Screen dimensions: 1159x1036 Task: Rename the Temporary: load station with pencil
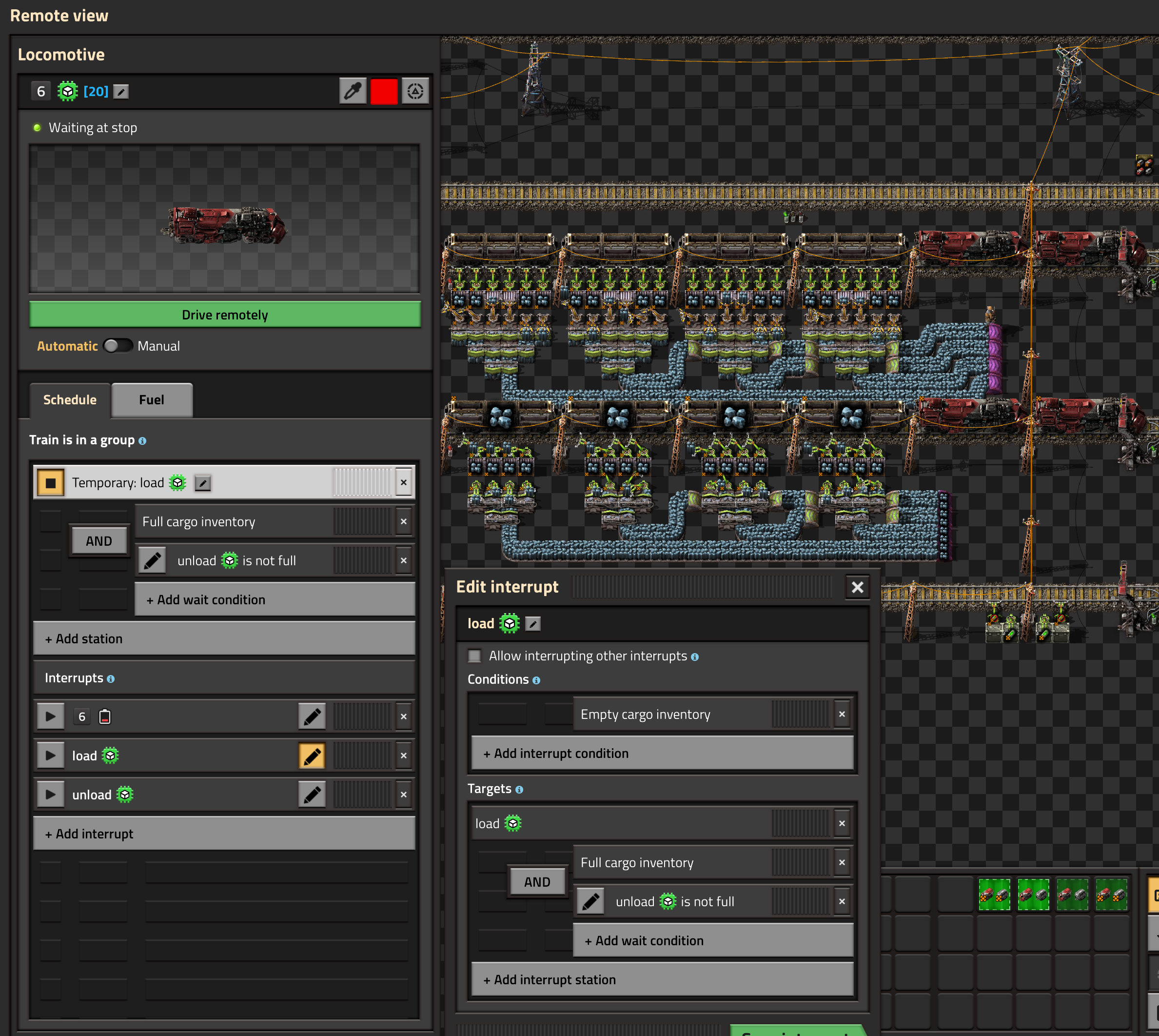(x=202, y=483)
